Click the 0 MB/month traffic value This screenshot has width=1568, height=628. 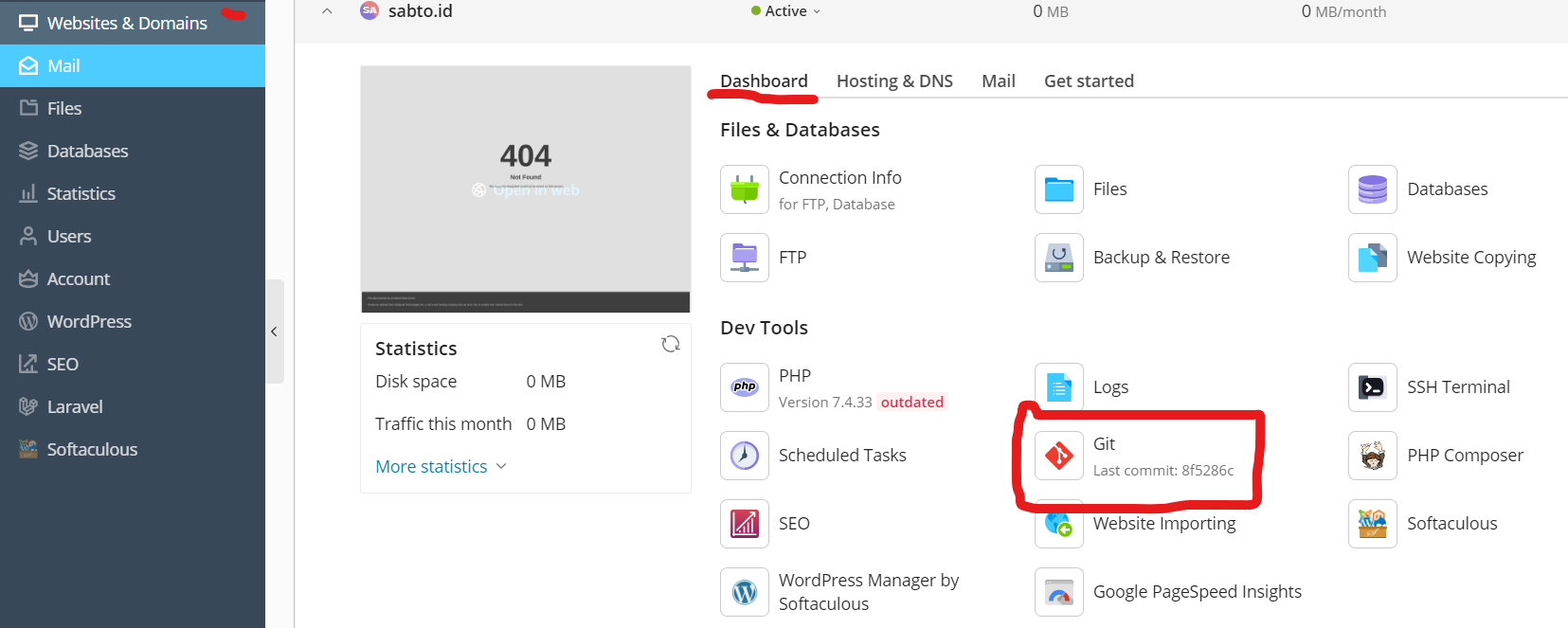tap(1343, 11)
